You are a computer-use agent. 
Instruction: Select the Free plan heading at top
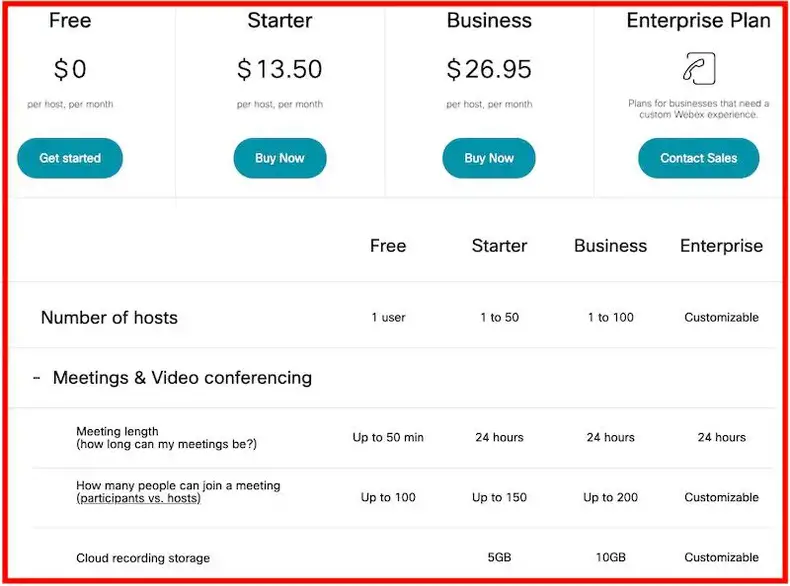click(70, 21)
